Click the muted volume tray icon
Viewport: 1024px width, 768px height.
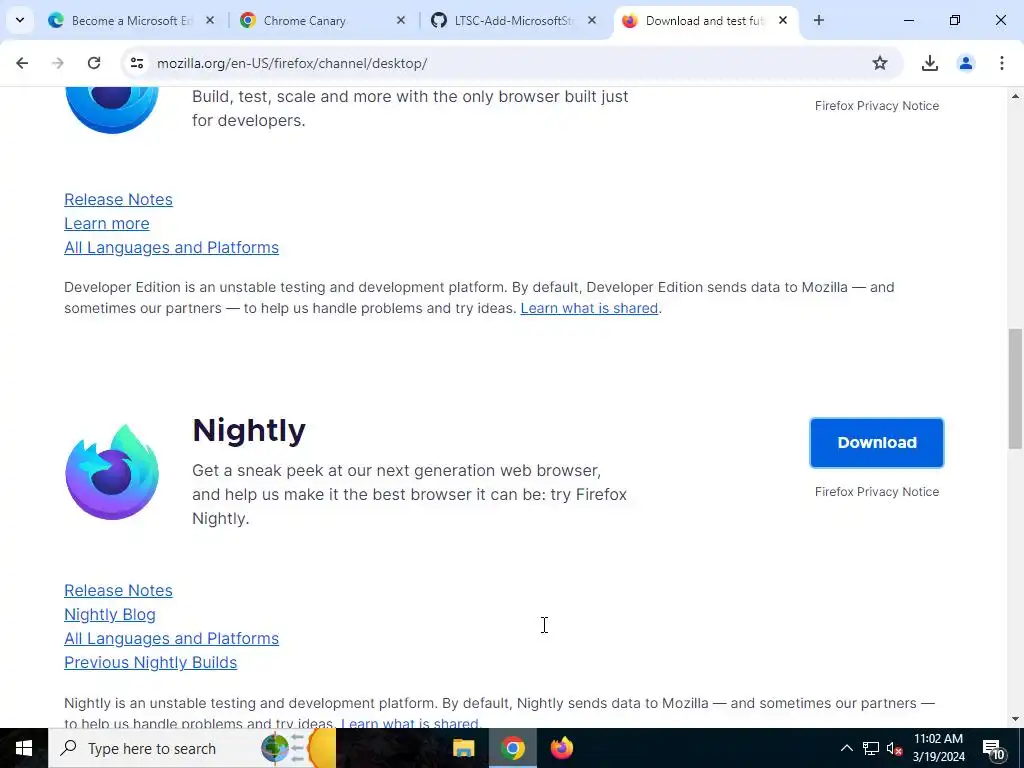(894, 748)
